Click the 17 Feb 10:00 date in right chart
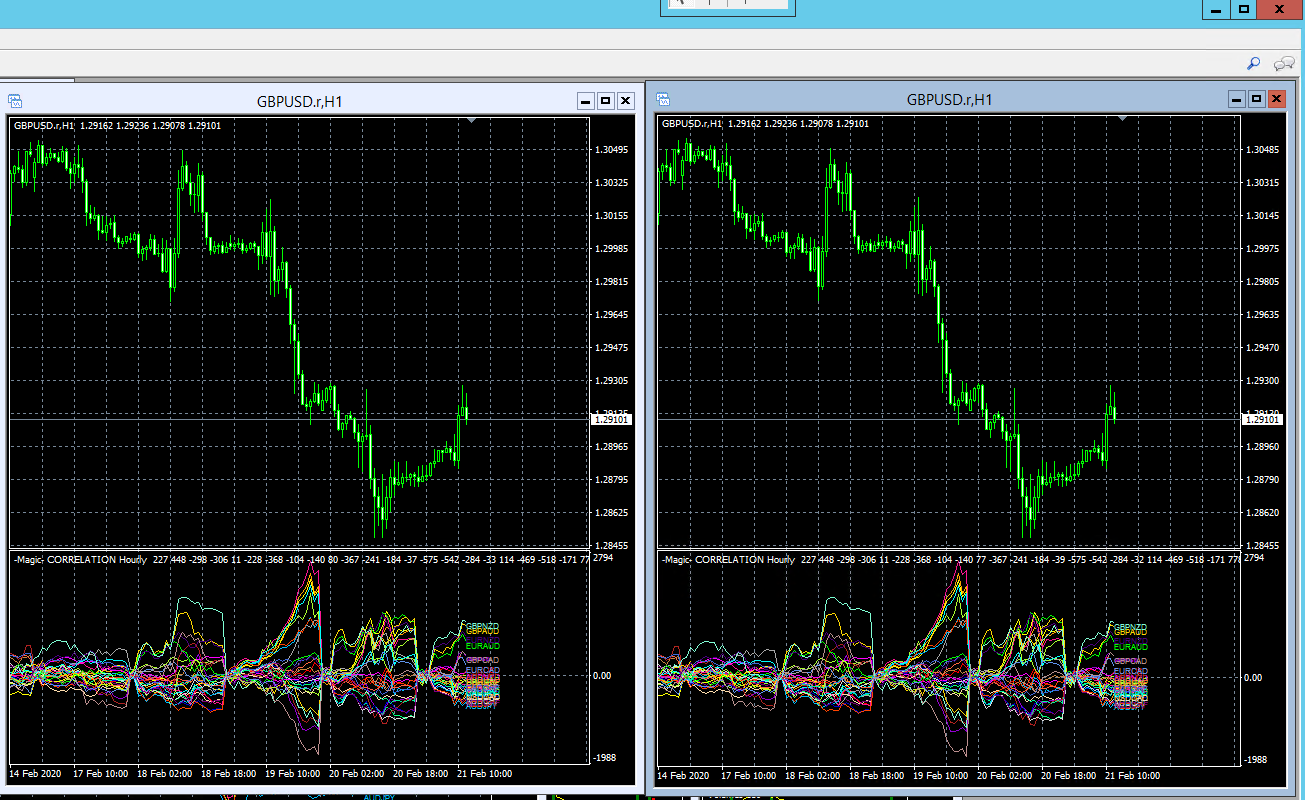1305x800 pixels. tap(747, 776)
